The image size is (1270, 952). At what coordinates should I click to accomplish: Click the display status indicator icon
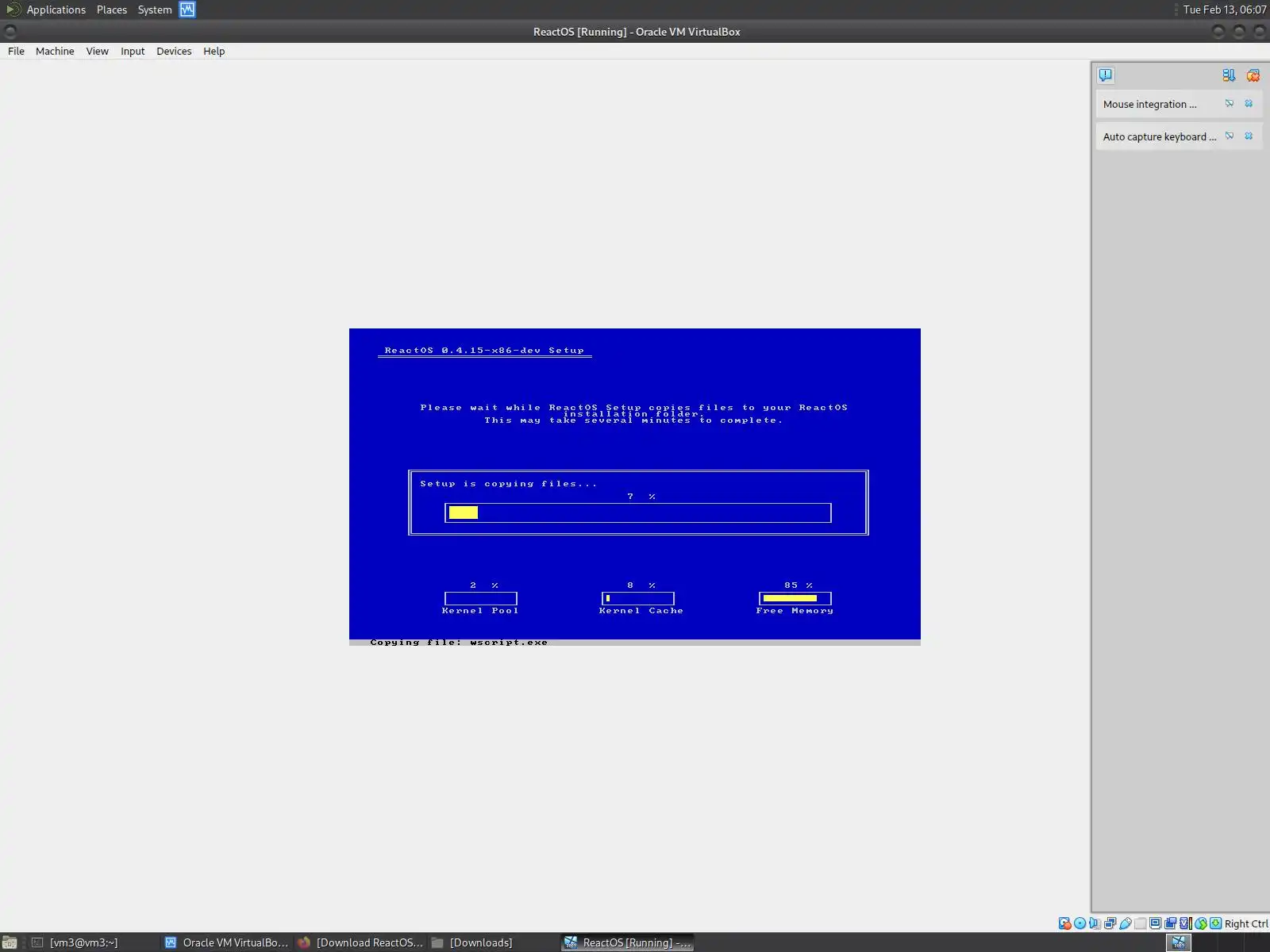tap(1156, 923)
